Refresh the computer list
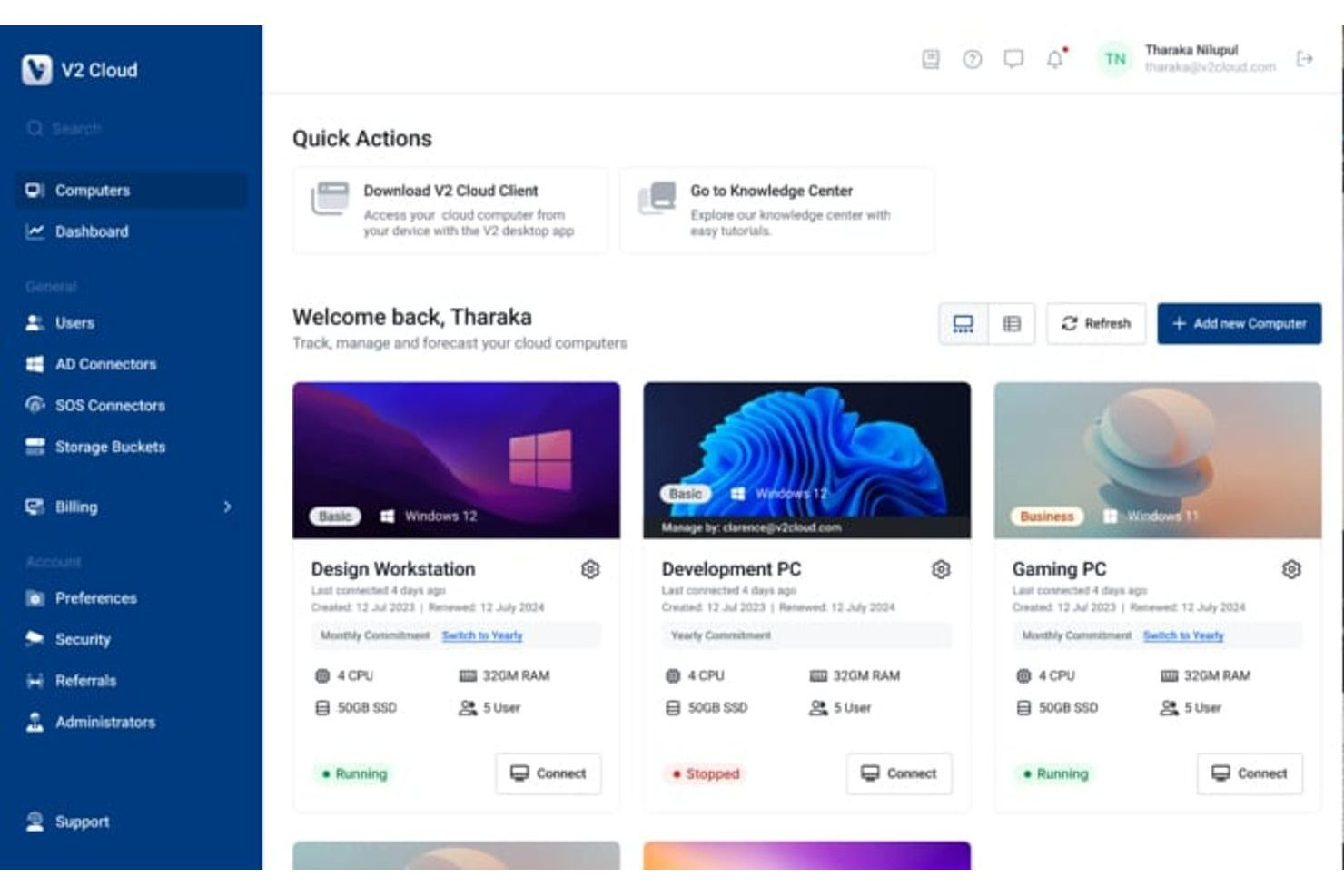Viewport: 1344px width, 896px height. [x=1096, y=323]
